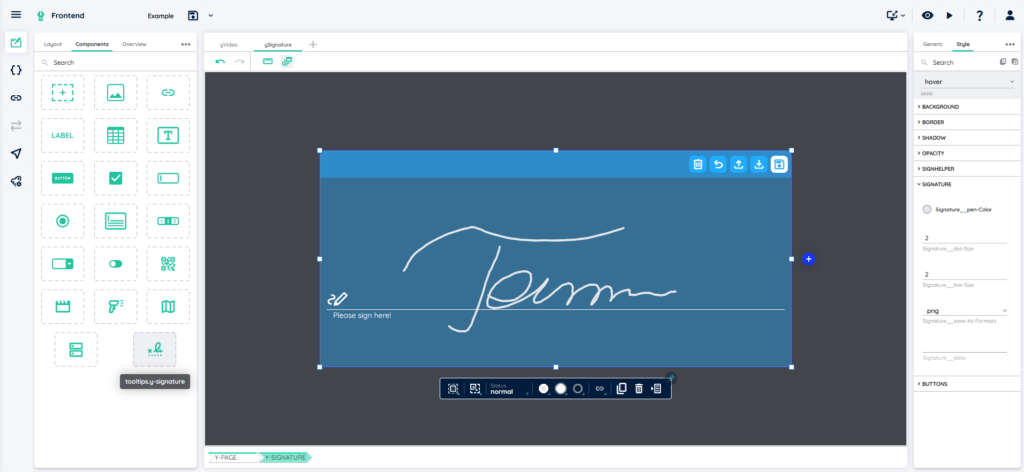The width and height of the screenshot is (1024, 472).
Task: Open the save options dropdown arrow
Action: pyautogui.click(x=210, y=15)
